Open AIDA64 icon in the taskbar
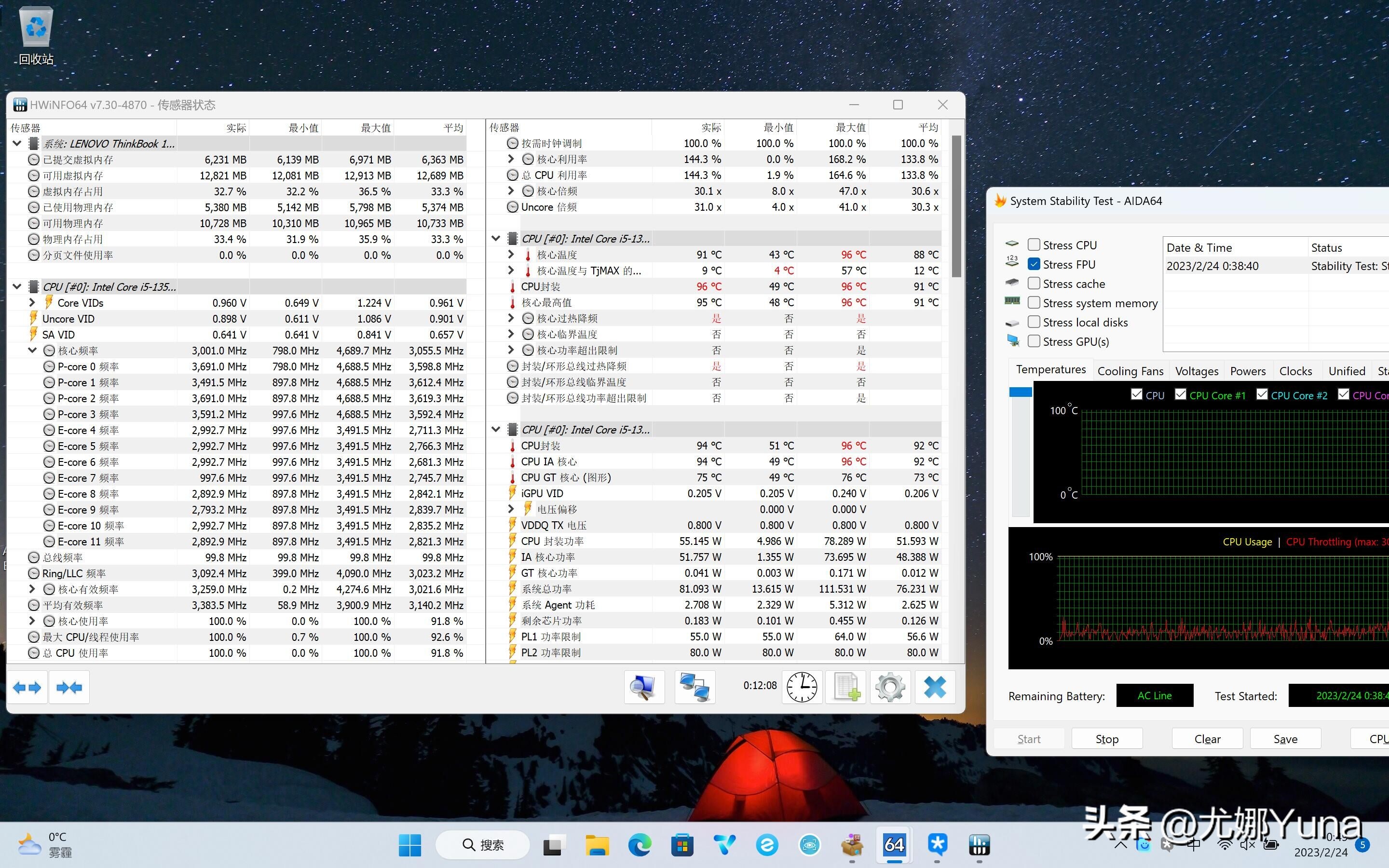Image resolution: width=1389 pixels, height=868 pixels. (x=894, y=844)
